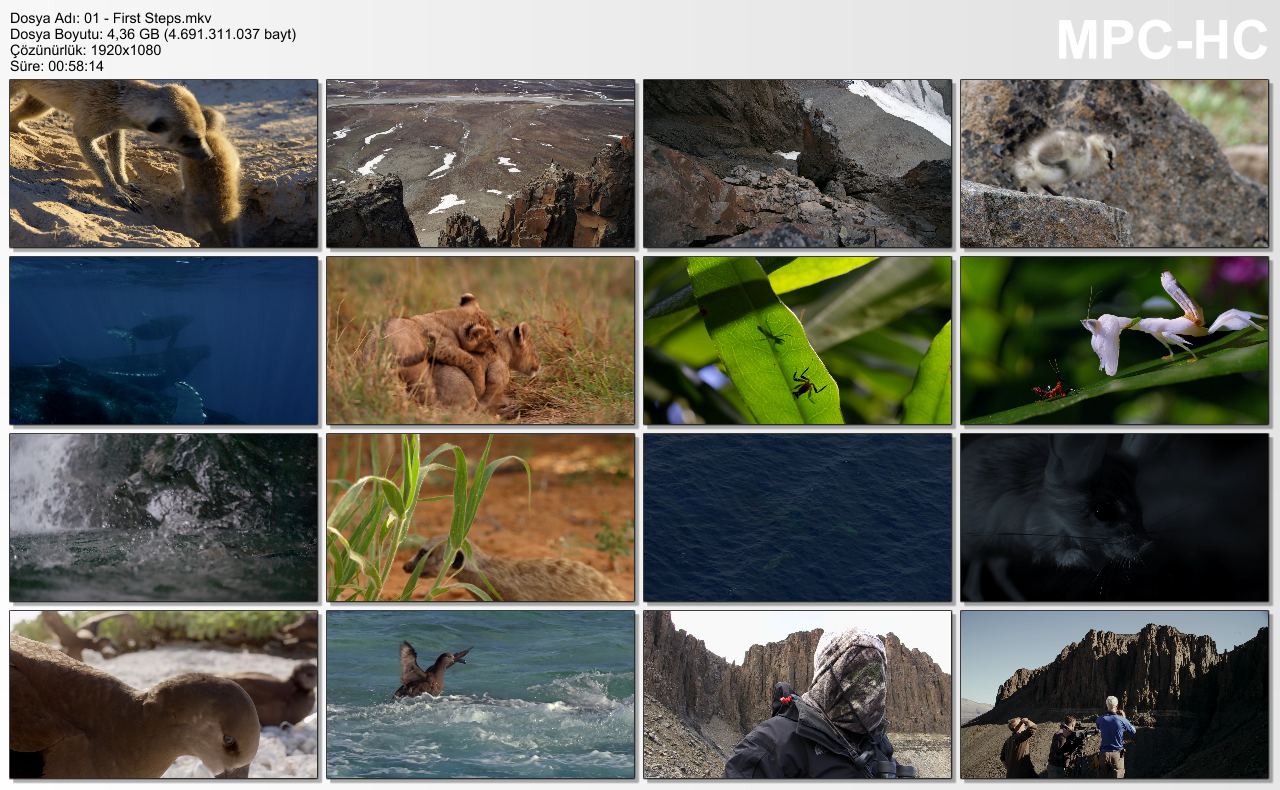This screenshot has height=790, width=1280.
Task: Select the aerial snowy valley thumbnail
Action: coord(480,163)
